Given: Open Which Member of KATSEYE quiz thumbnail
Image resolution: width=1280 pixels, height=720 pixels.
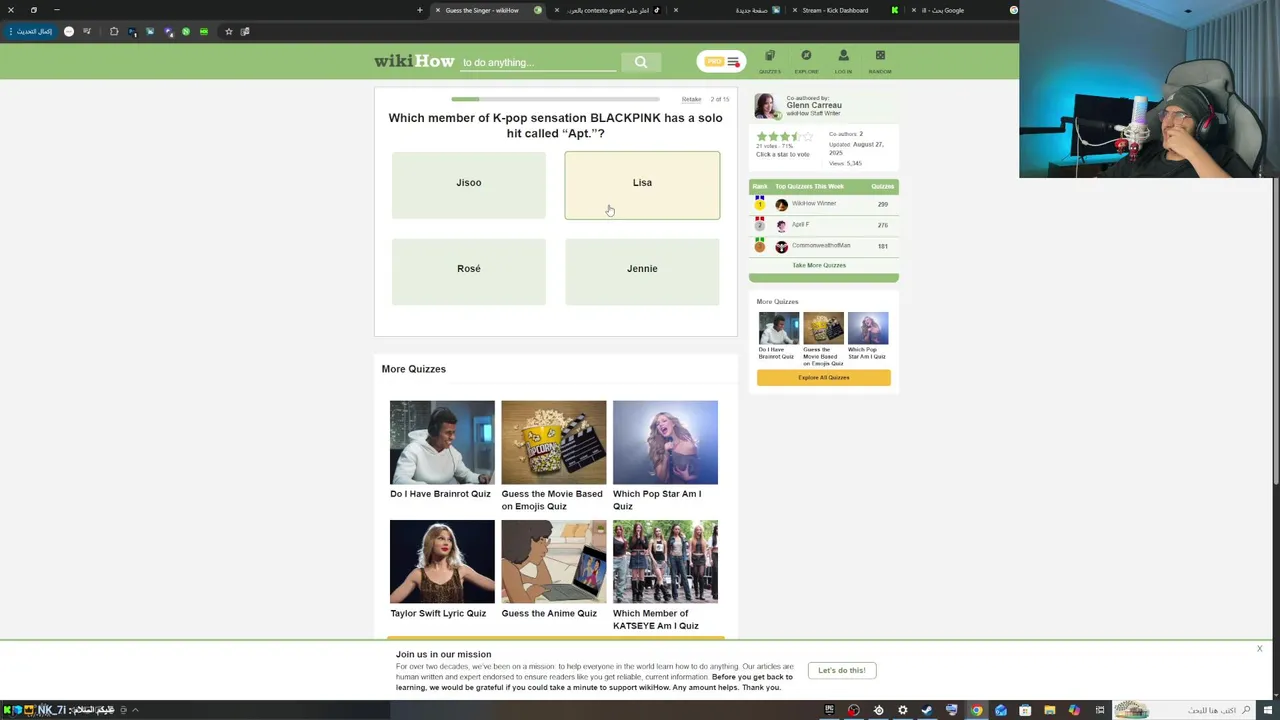Looking at the screenshot, I should pyautogui.click(x=665, y=561).
